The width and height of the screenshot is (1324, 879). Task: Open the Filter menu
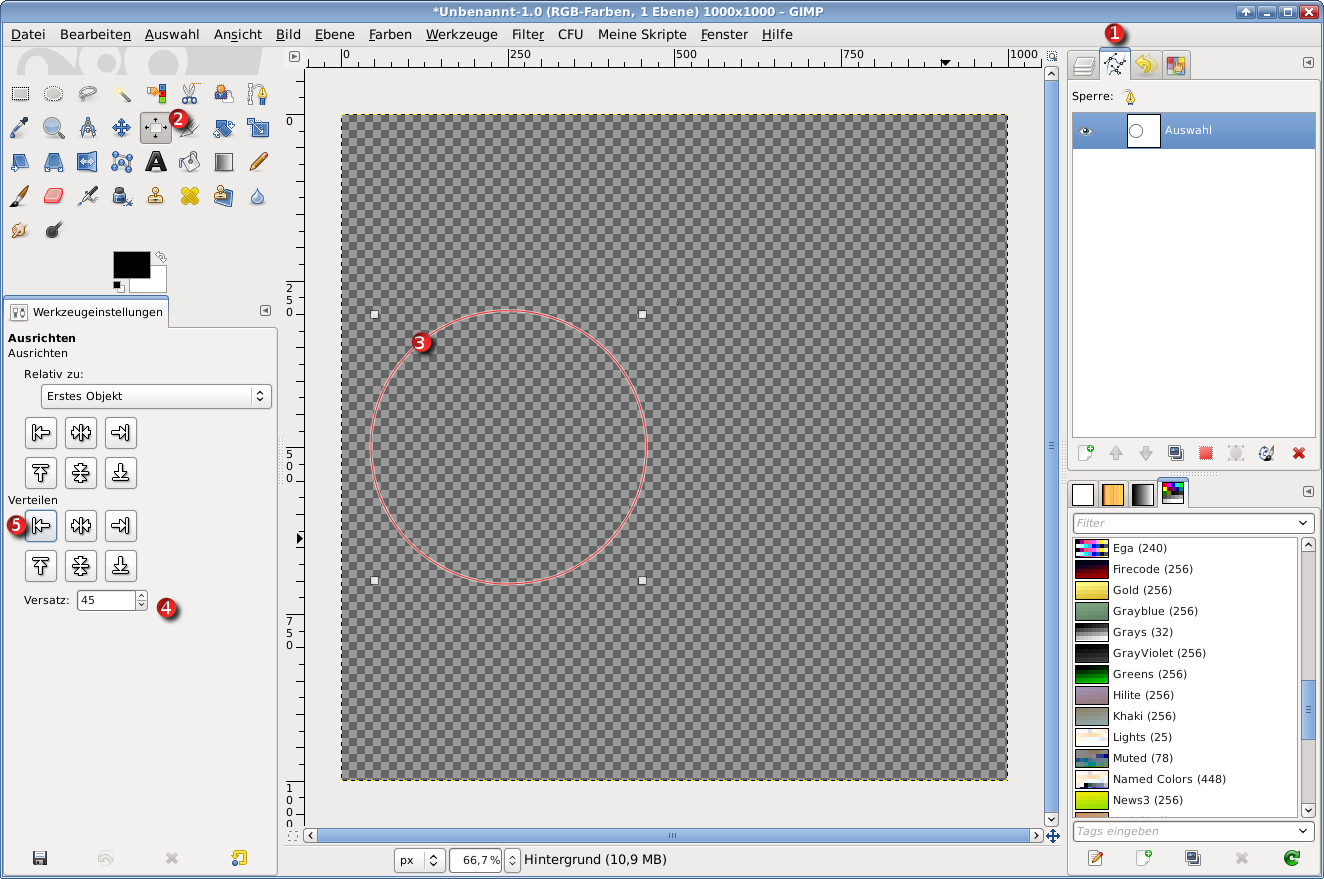coord(527,34)
